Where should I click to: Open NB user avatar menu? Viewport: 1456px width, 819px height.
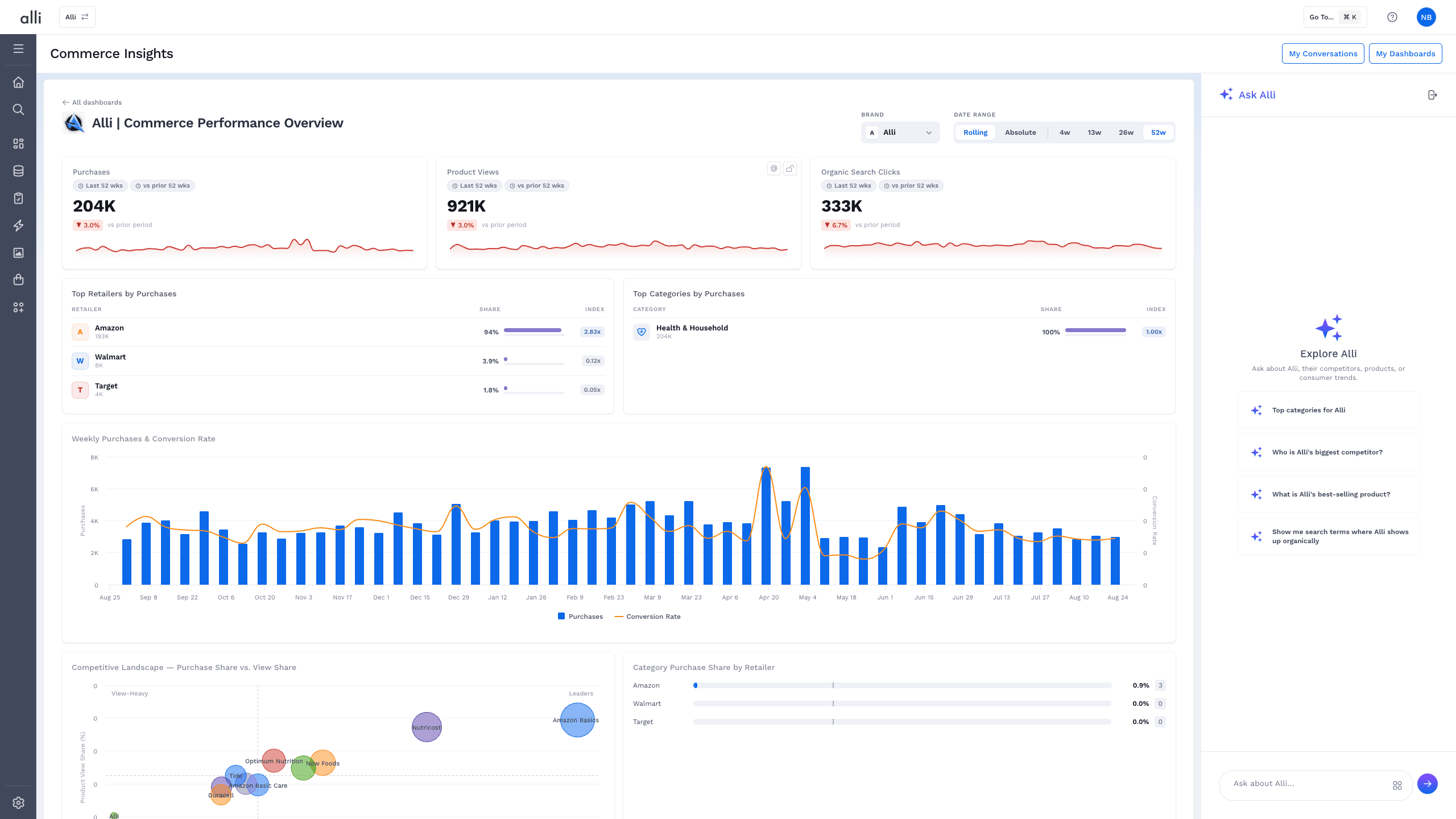[1426, 17]
